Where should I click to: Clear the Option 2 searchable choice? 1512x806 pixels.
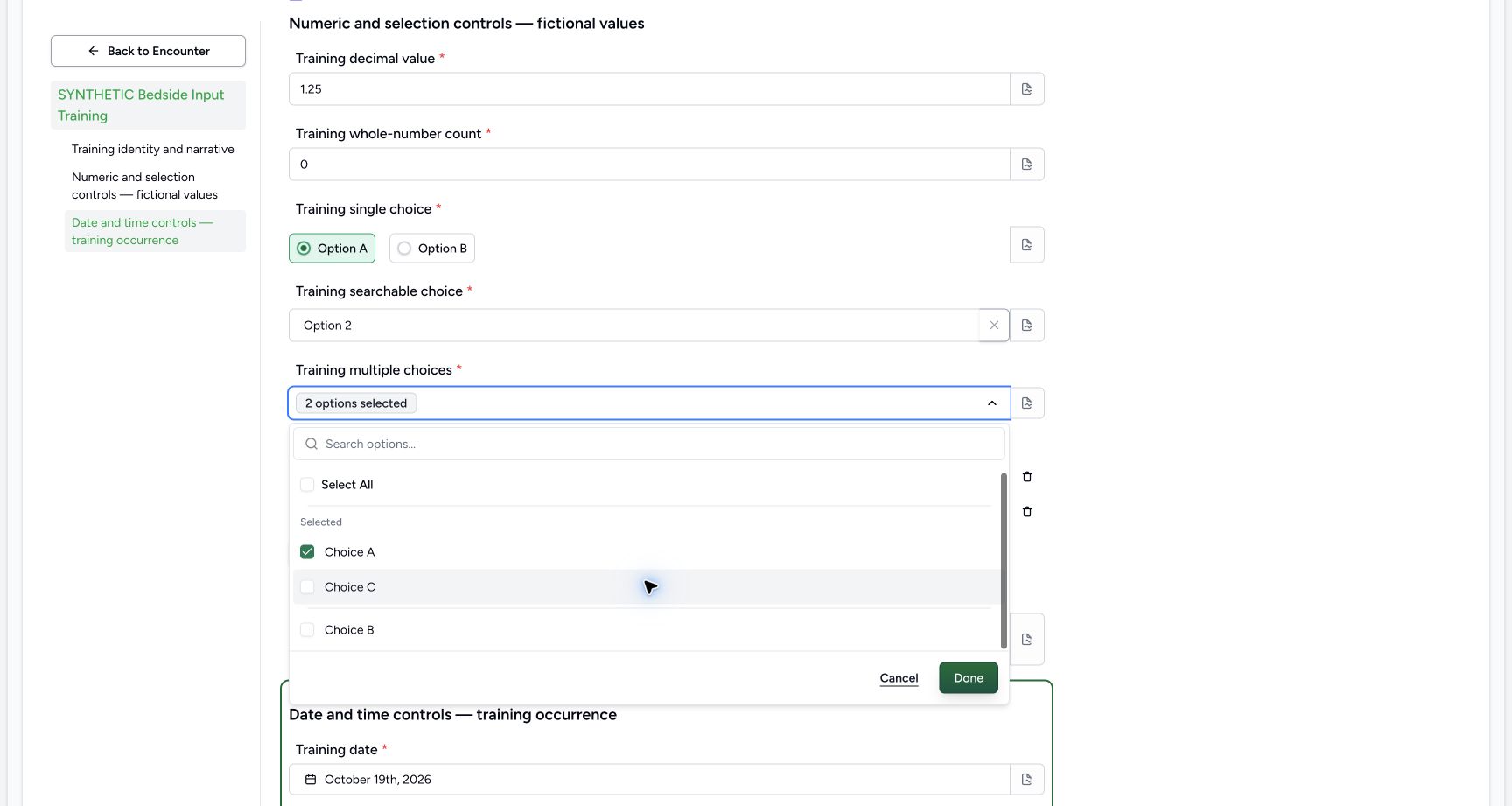(x=994, y=326)
